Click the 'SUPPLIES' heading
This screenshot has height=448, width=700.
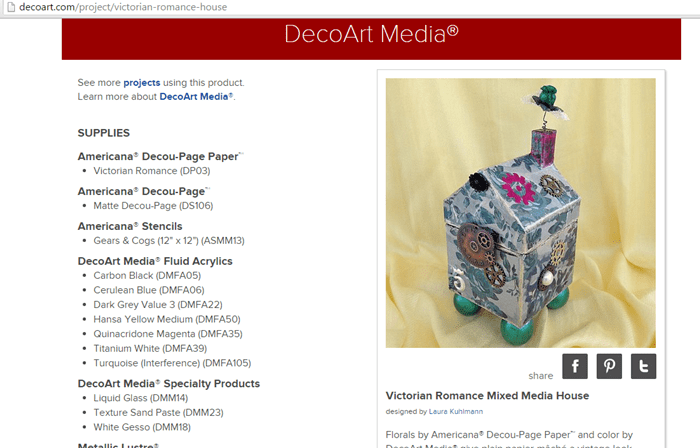coord(104,133)
